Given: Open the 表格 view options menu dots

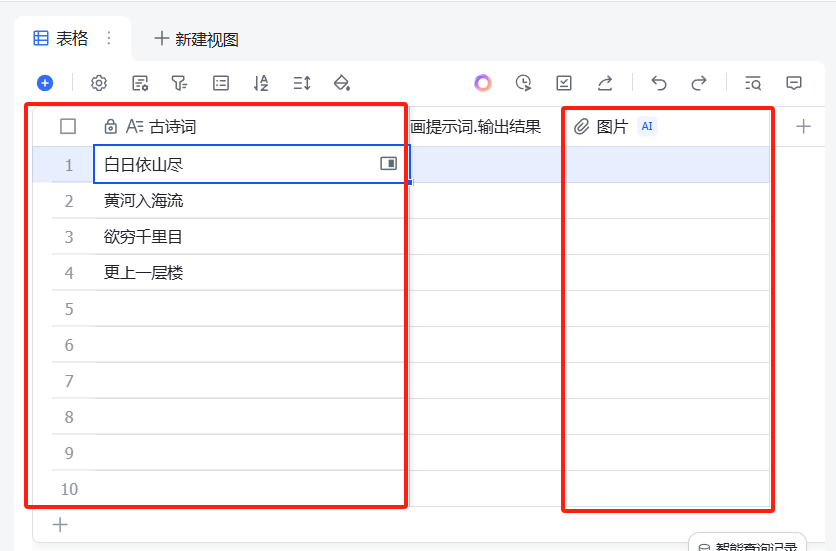Looking at the screenshot, I should pyautogui.click(x=109, y=38).
